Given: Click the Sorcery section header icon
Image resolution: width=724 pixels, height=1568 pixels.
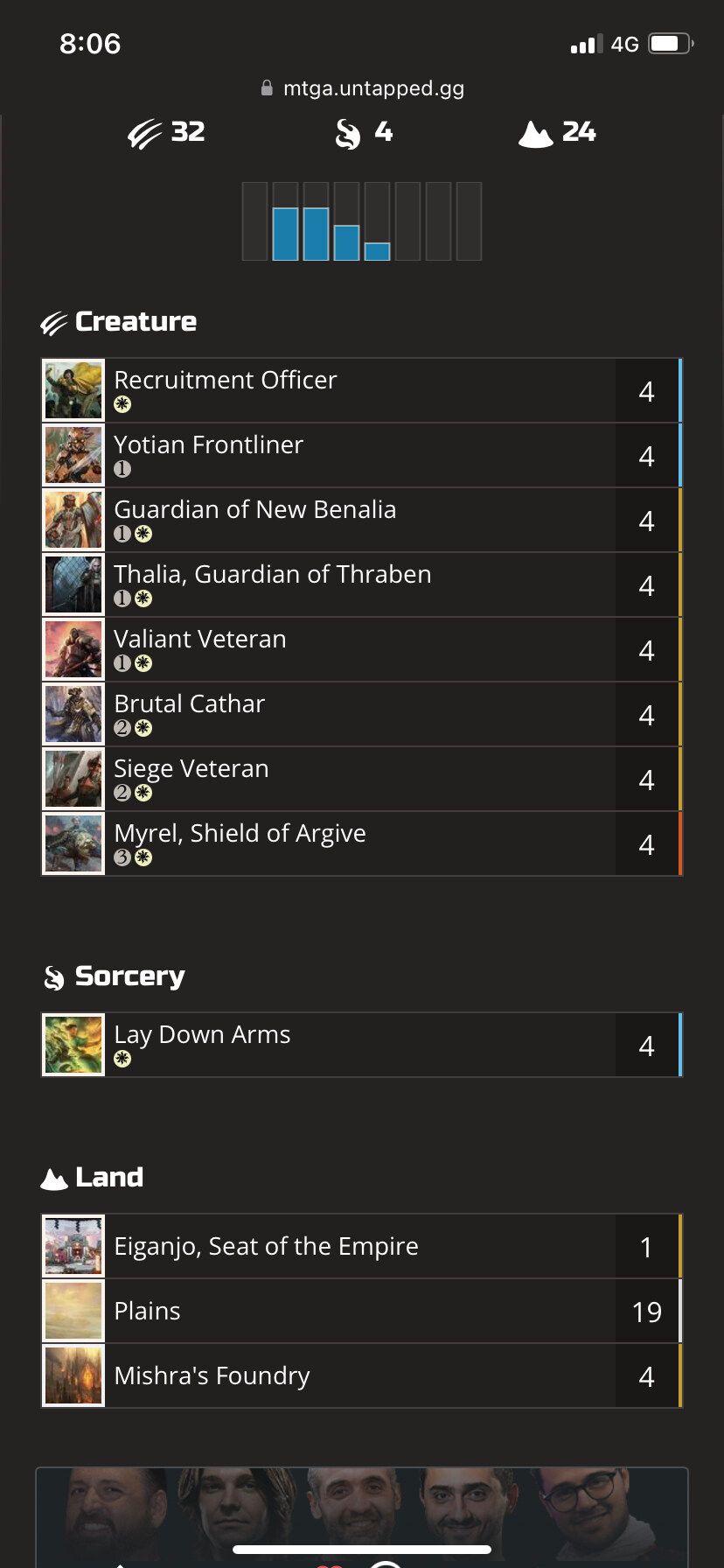Looking at the screenshot, I should [x=54, y=977].
